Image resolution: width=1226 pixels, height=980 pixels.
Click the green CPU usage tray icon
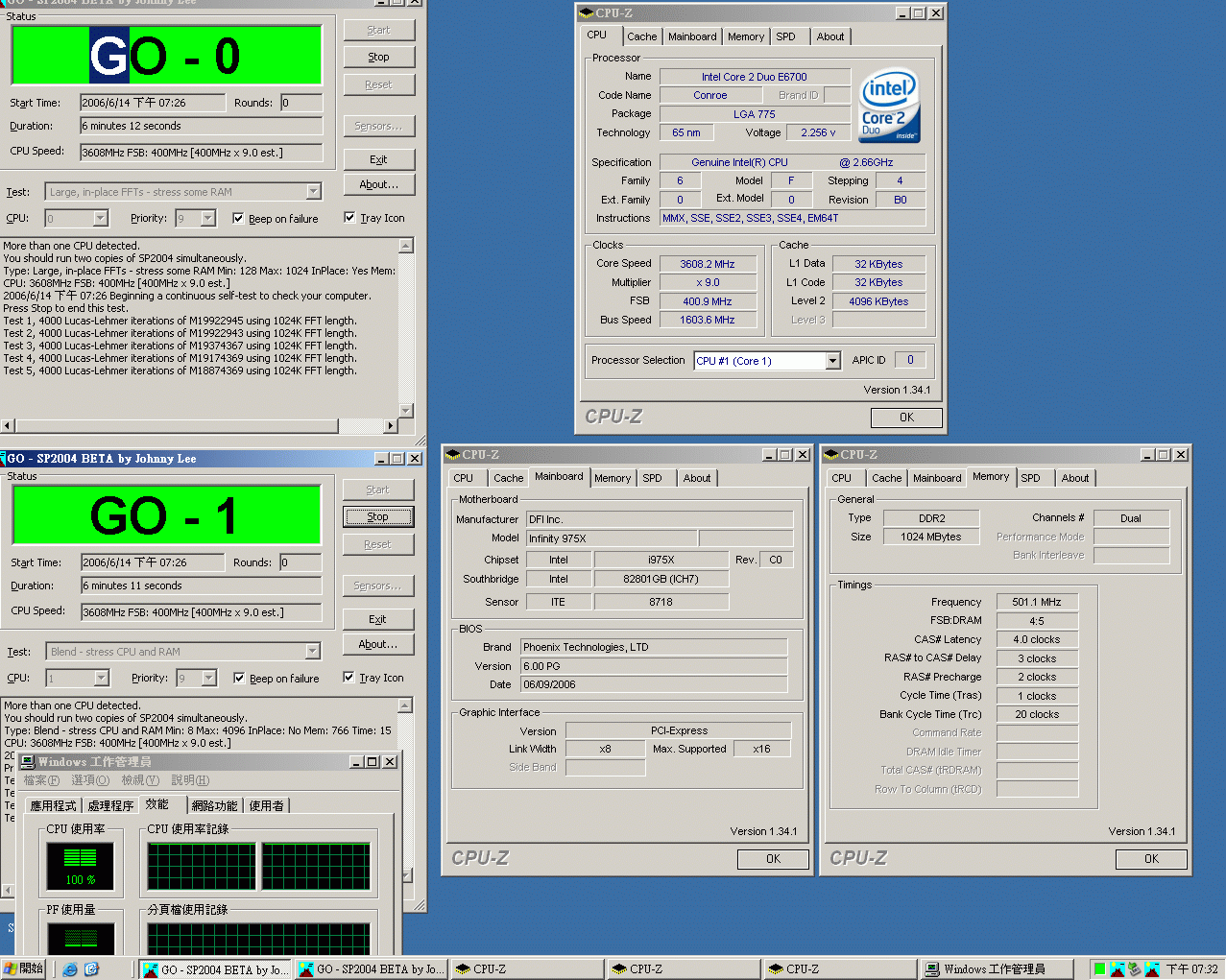point(1099,969)
